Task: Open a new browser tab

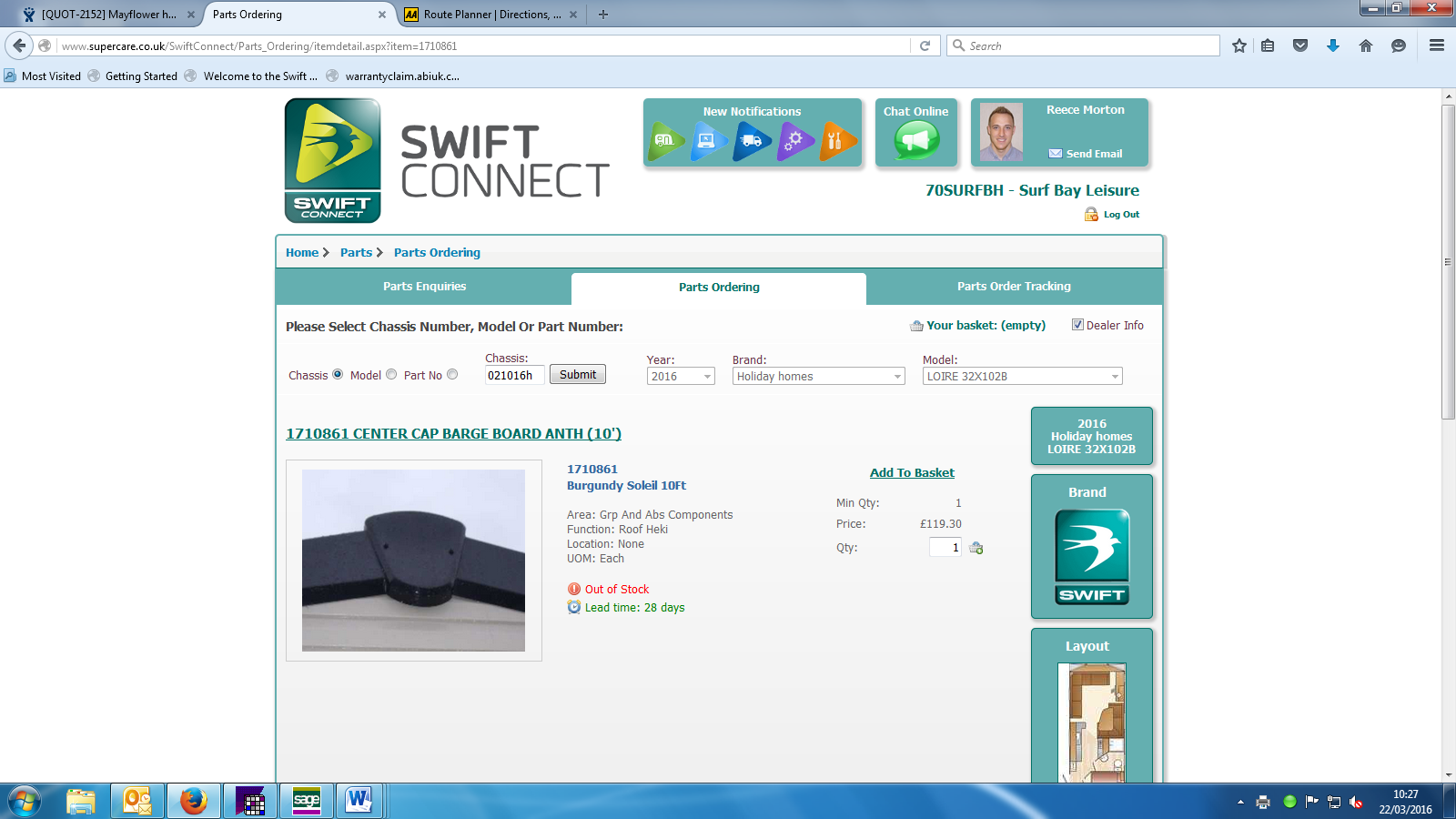Action: click(x=603, y=15)
